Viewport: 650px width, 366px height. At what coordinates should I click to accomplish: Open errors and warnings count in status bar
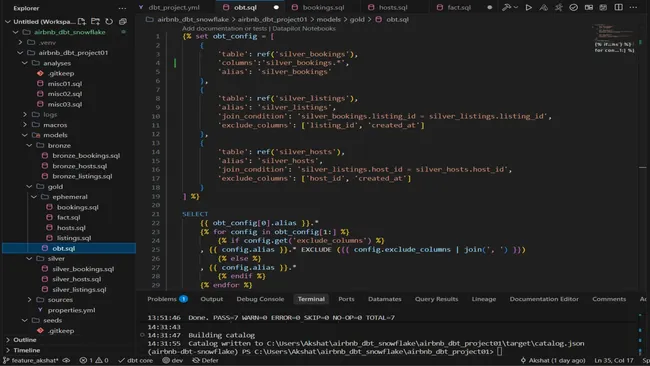tap(93, 361)
